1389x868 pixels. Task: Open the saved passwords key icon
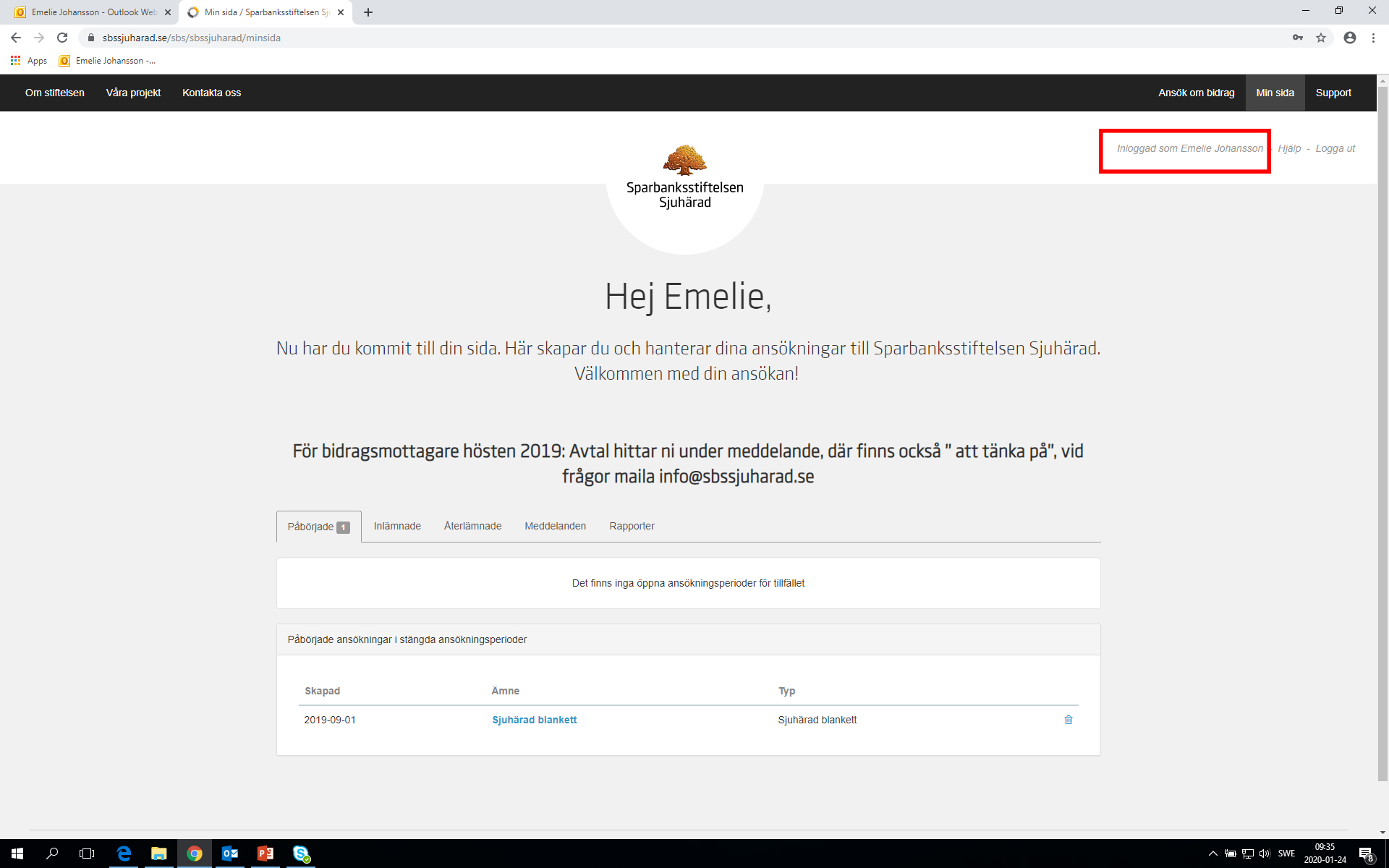(x=1298, y=38)
